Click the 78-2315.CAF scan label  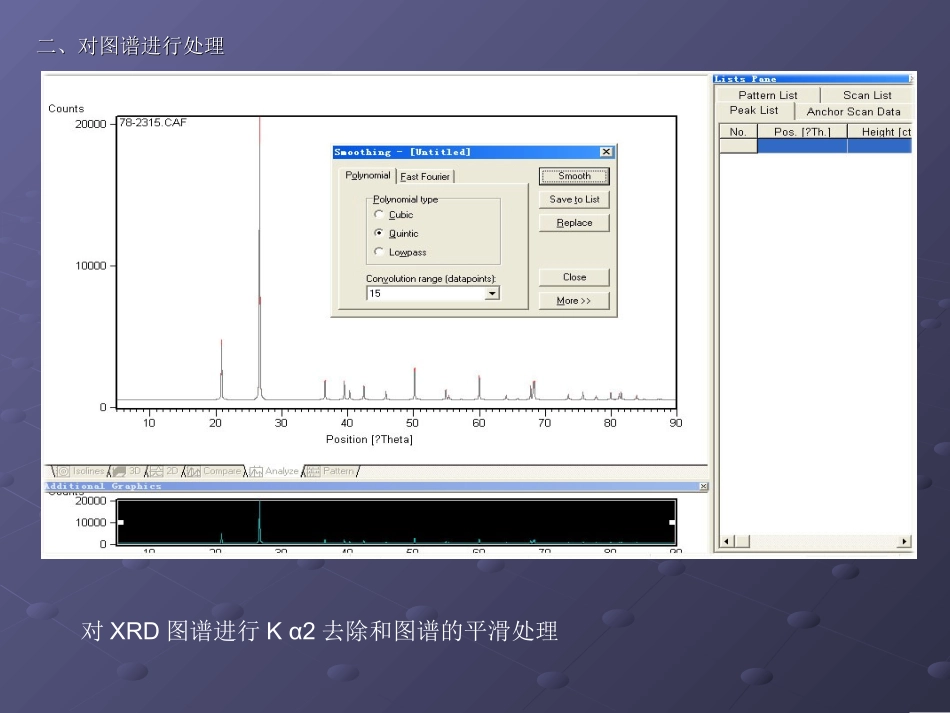coord(153,122)
